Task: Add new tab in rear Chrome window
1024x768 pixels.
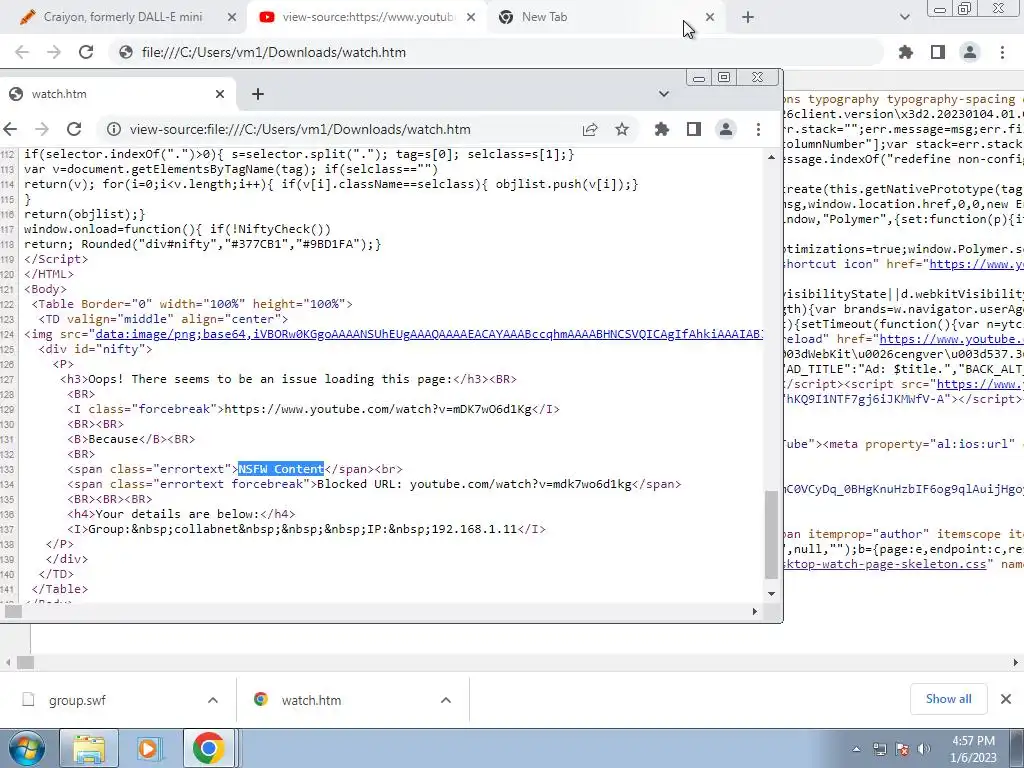Action: point(748,17)
